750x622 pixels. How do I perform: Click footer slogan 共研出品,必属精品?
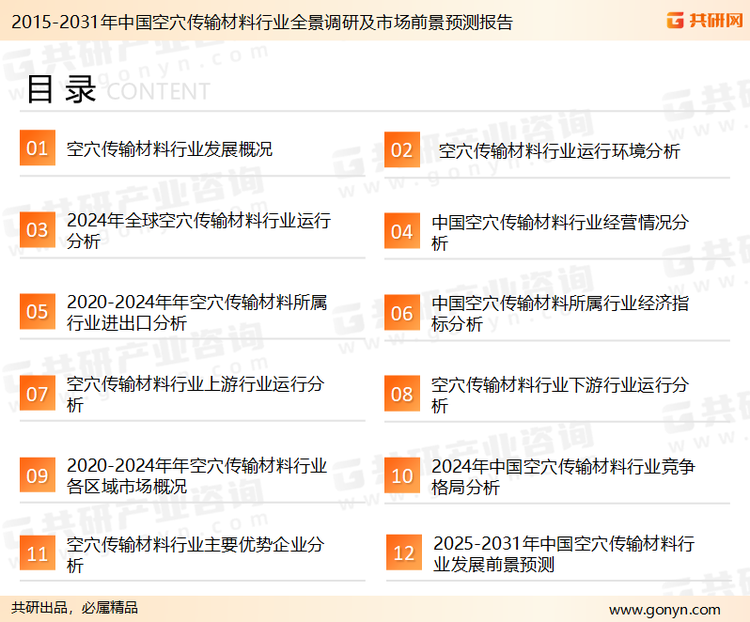[x=75, y=608]
